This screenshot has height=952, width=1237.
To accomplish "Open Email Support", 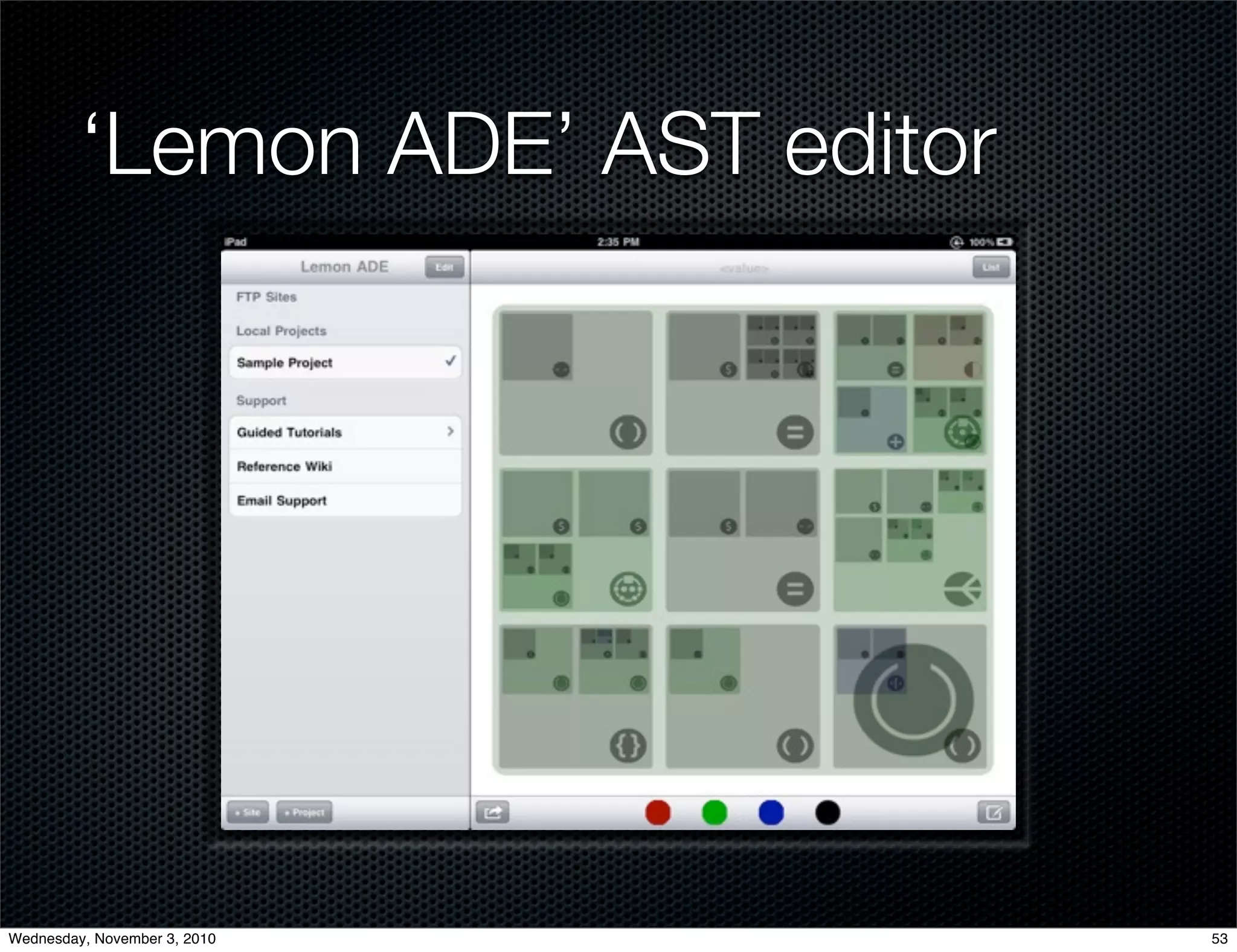I will click(345, 500).
